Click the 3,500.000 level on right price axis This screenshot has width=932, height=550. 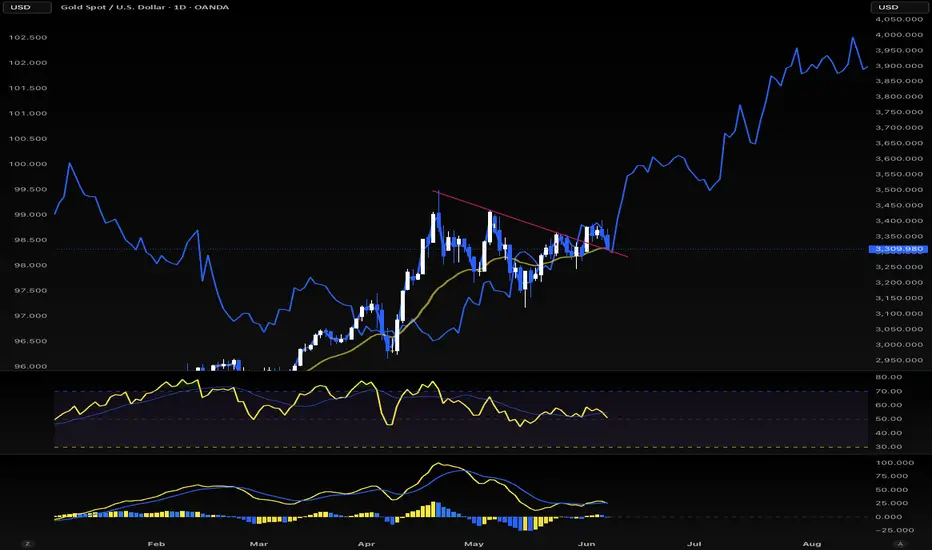click(899, 190)
